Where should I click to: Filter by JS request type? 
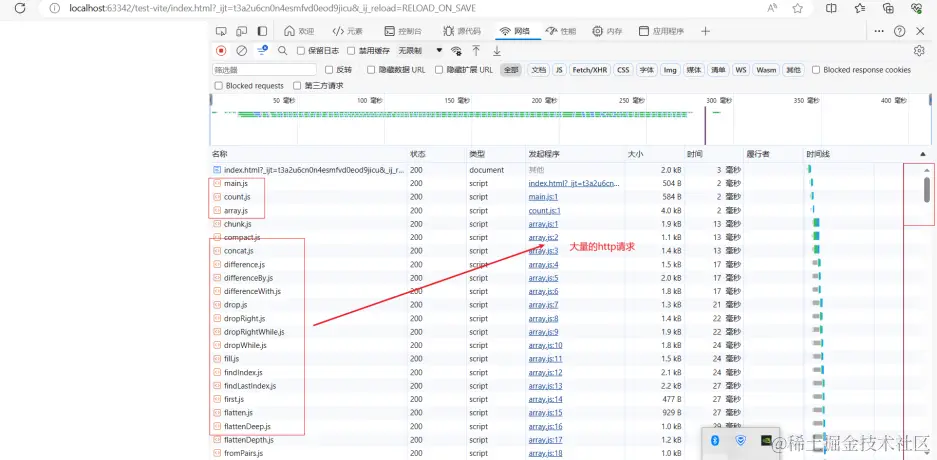[x=559, y=70]
